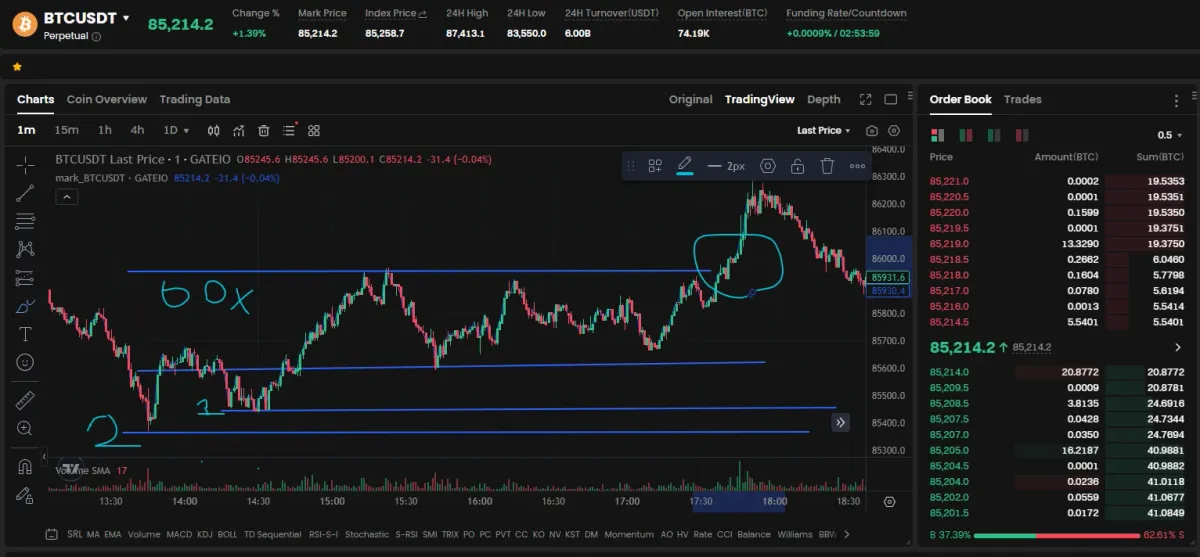Open drawing settings in floating toolbar
The image size is (1200, 557).
coord(768,166)
